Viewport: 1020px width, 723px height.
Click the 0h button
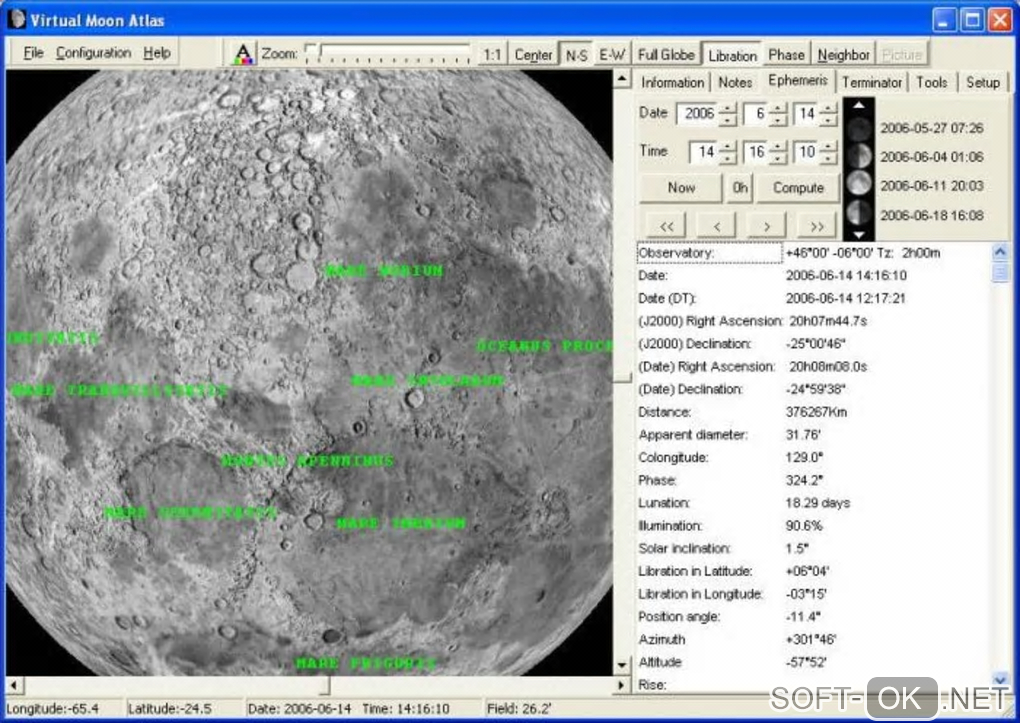pos(740,188)
